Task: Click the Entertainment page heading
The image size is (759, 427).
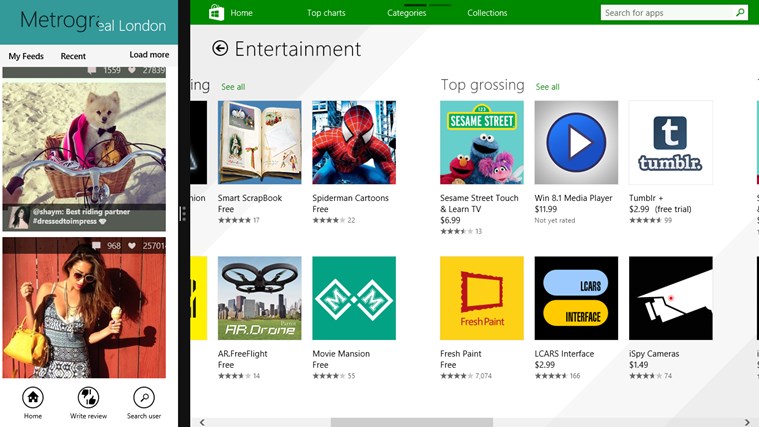Action: pos(298,49)
